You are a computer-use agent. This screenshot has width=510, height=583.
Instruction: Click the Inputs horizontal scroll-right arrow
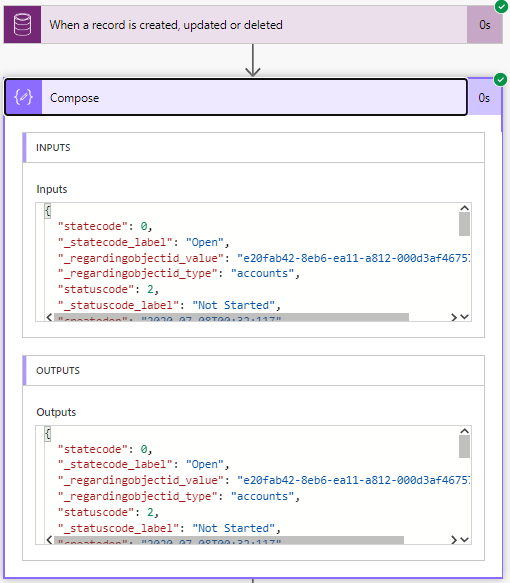pos(453,317)
